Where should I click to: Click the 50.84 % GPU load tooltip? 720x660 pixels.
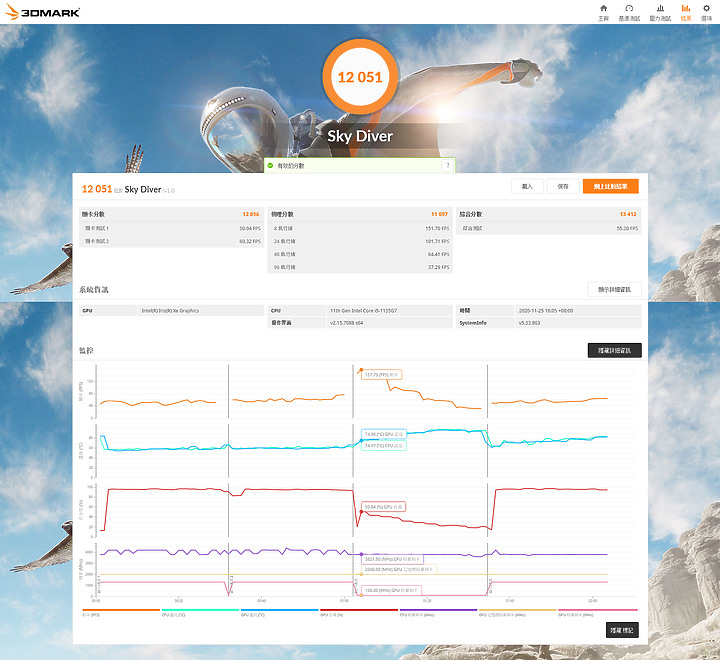[x=383, y=507]
